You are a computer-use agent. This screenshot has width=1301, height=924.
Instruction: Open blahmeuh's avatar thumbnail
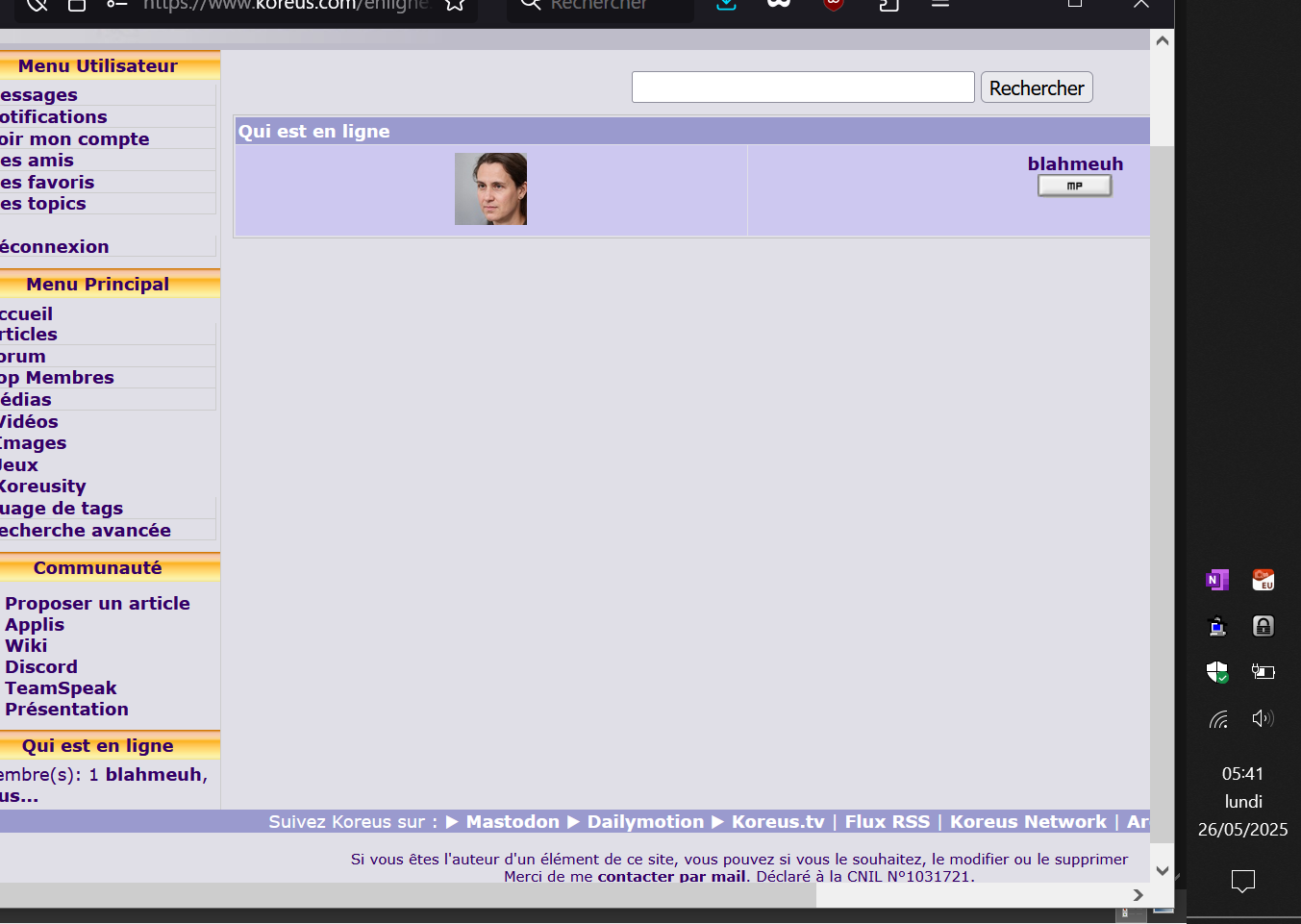coord(490,188)
